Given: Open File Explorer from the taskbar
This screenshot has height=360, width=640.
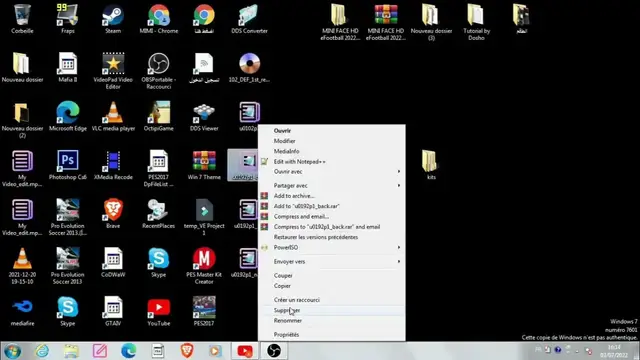Looking at the screenshot, I should (71, 351).
